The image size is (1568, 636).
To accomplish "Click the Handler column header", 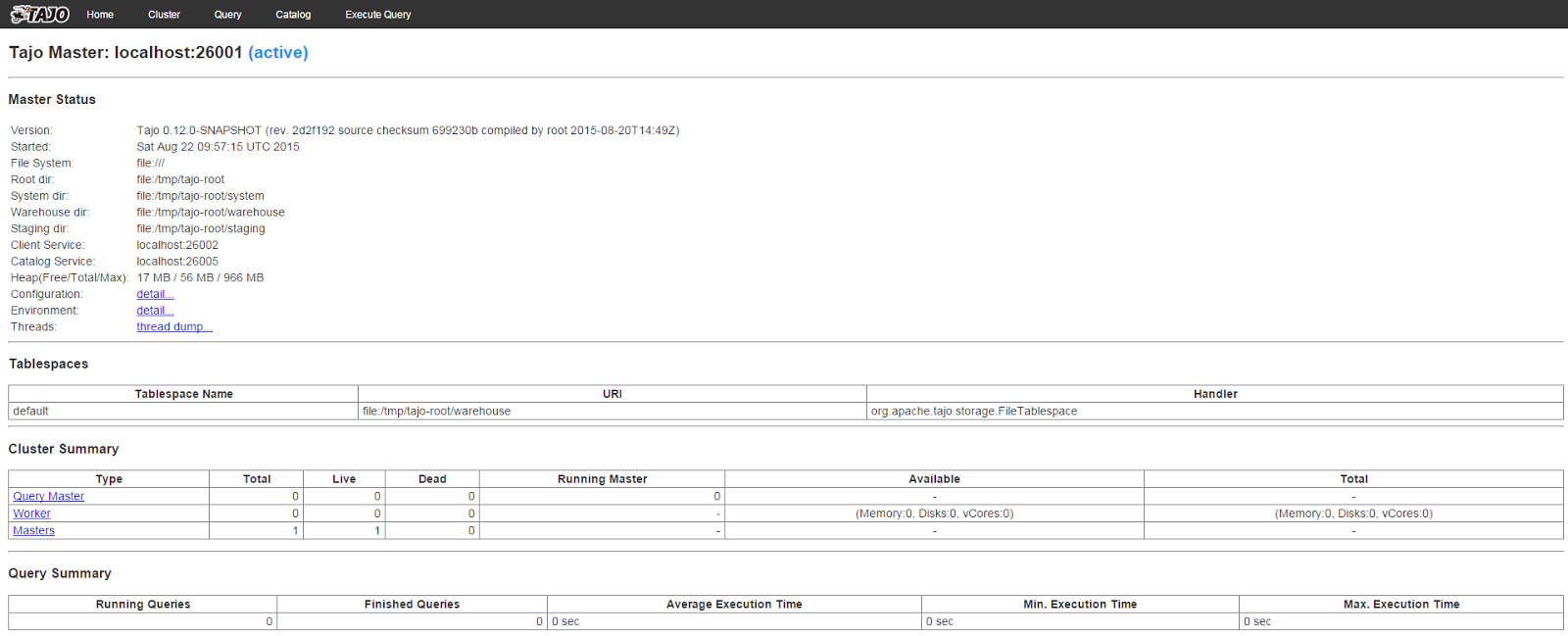I will pos(1215,394).
